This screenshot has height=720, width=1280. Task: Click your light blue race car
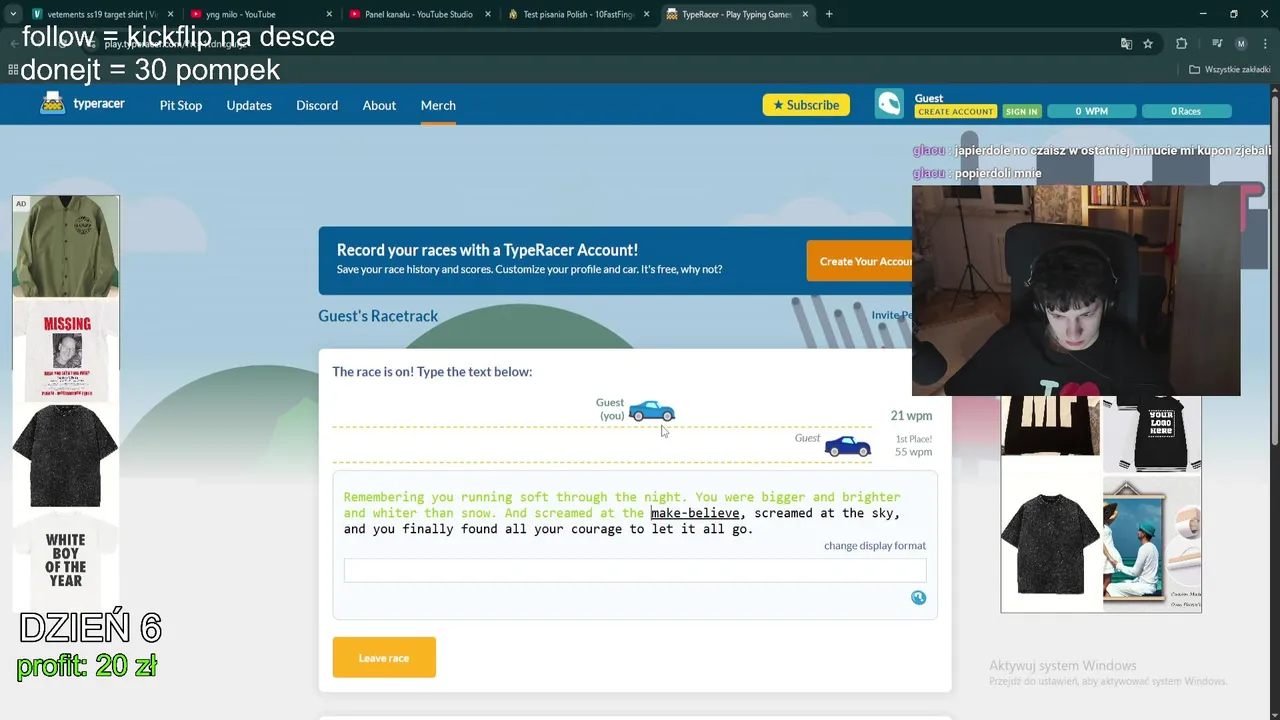pos(652,410)
